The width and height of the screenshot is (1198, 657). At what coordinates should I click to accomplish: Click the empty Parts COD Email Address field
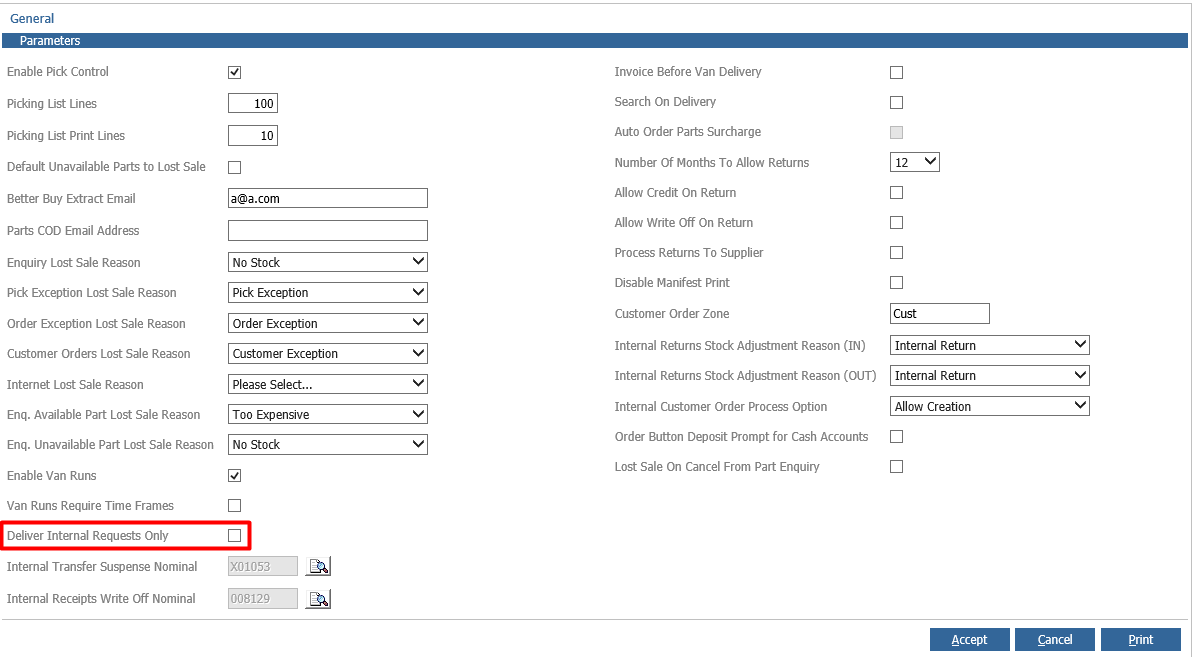(328, 230)
